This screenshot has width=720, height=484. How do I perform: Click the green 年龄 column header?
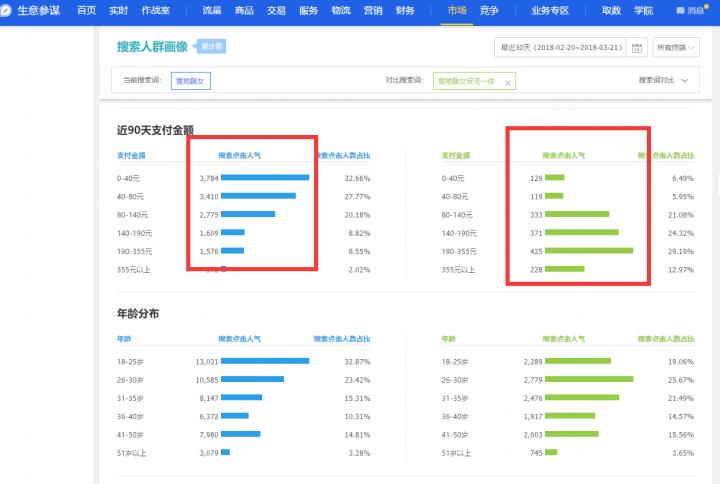click(449, 339)
